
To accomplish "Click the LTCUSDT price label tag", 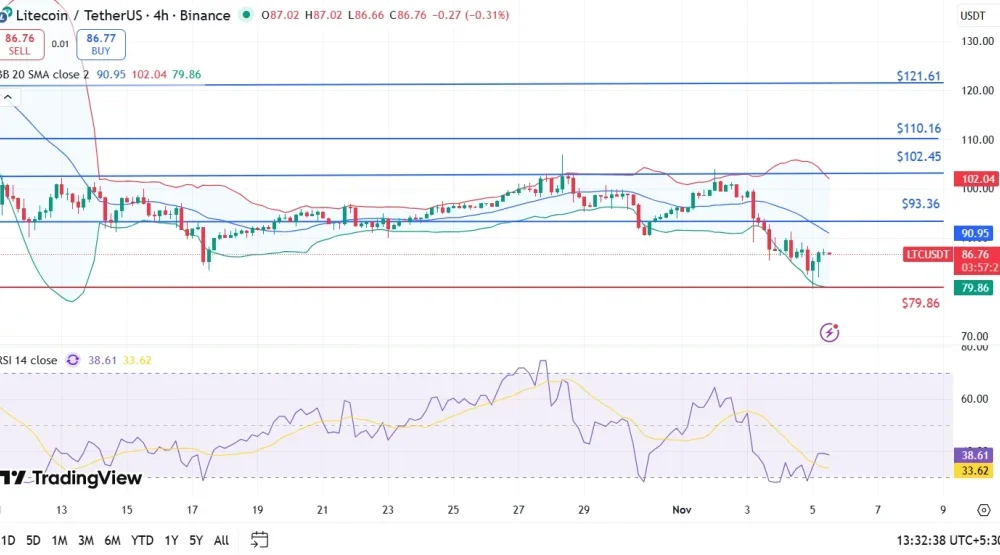I will 929,255.
